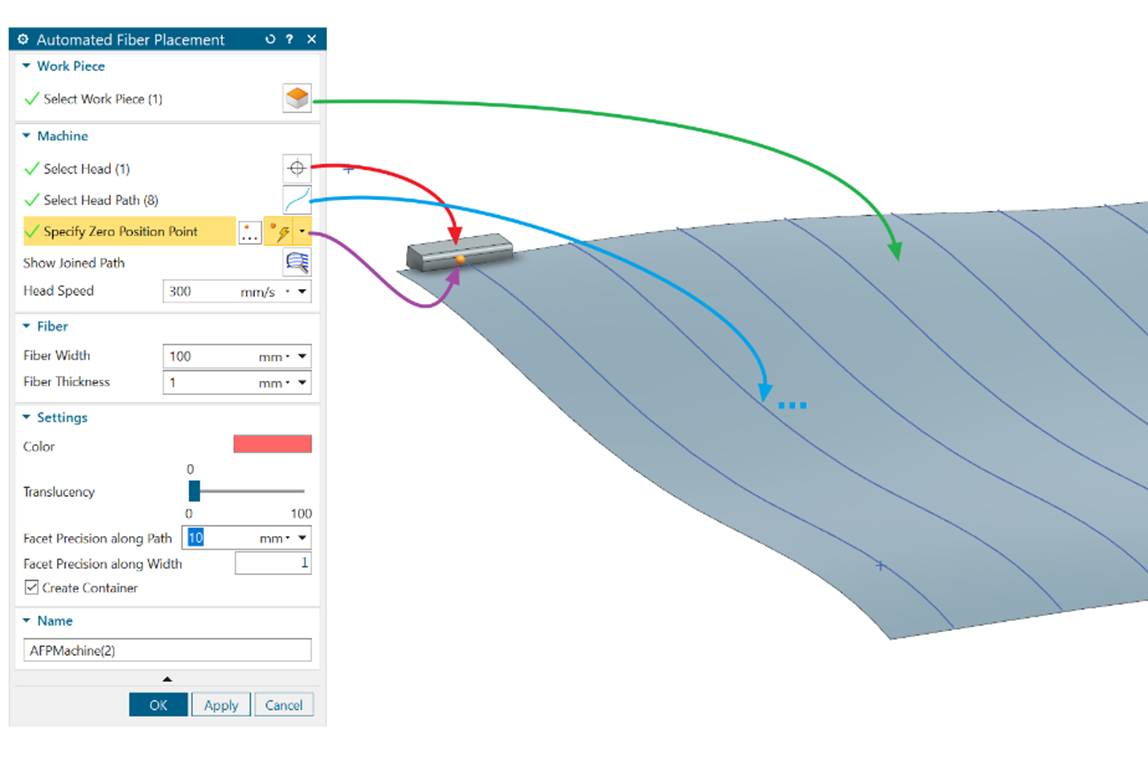Click the reset dialog icon in title bar

click(x=270, y=39)
